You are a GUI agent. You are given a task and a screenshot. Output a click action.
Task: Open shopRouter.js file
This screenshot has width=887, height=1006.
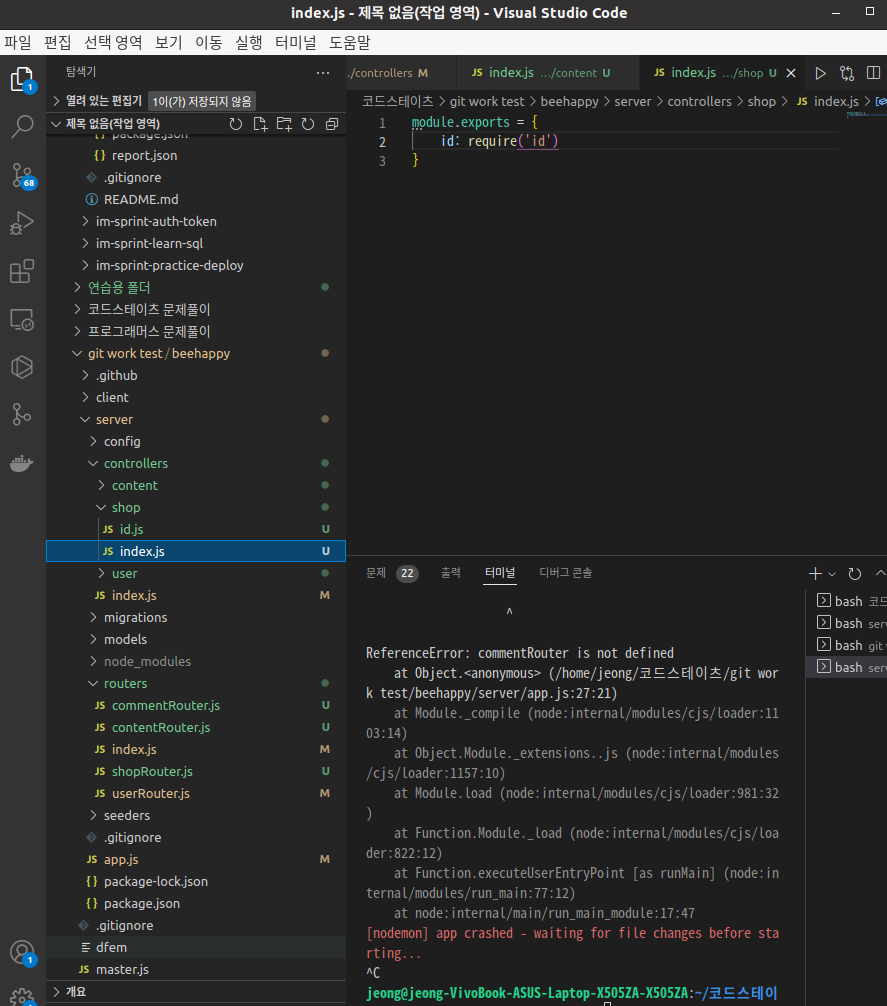click(152, 772)
